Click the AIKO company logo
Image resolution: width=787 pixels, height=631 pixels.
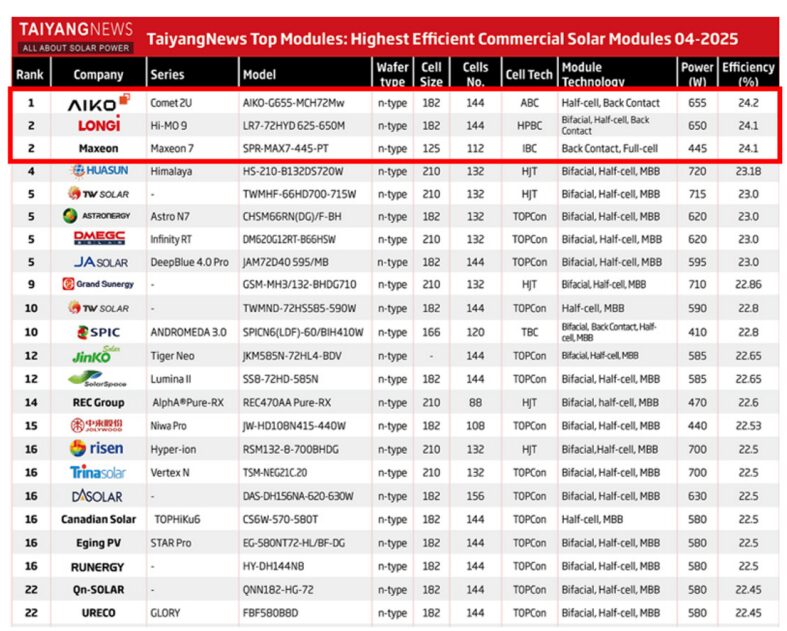[98, 102]
